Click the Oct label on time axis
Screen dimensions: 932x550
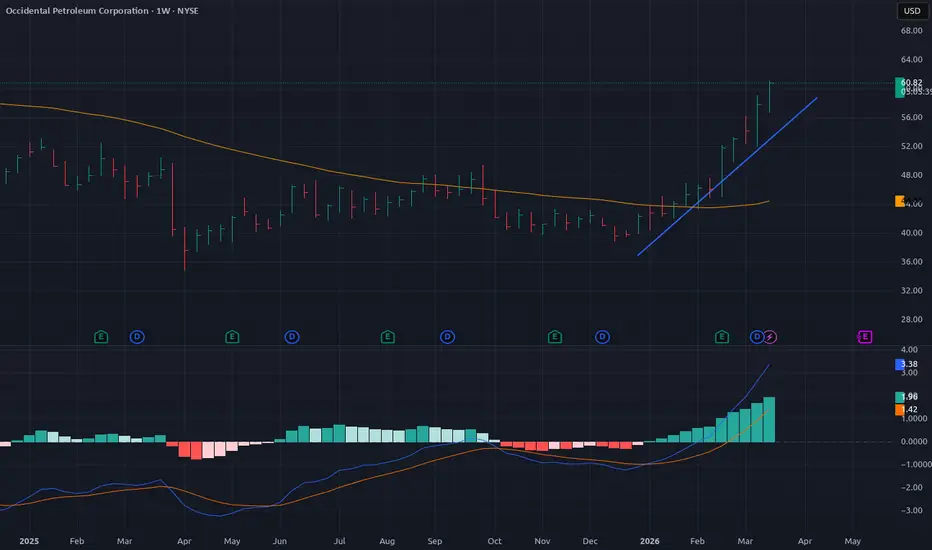pos(495,541)
